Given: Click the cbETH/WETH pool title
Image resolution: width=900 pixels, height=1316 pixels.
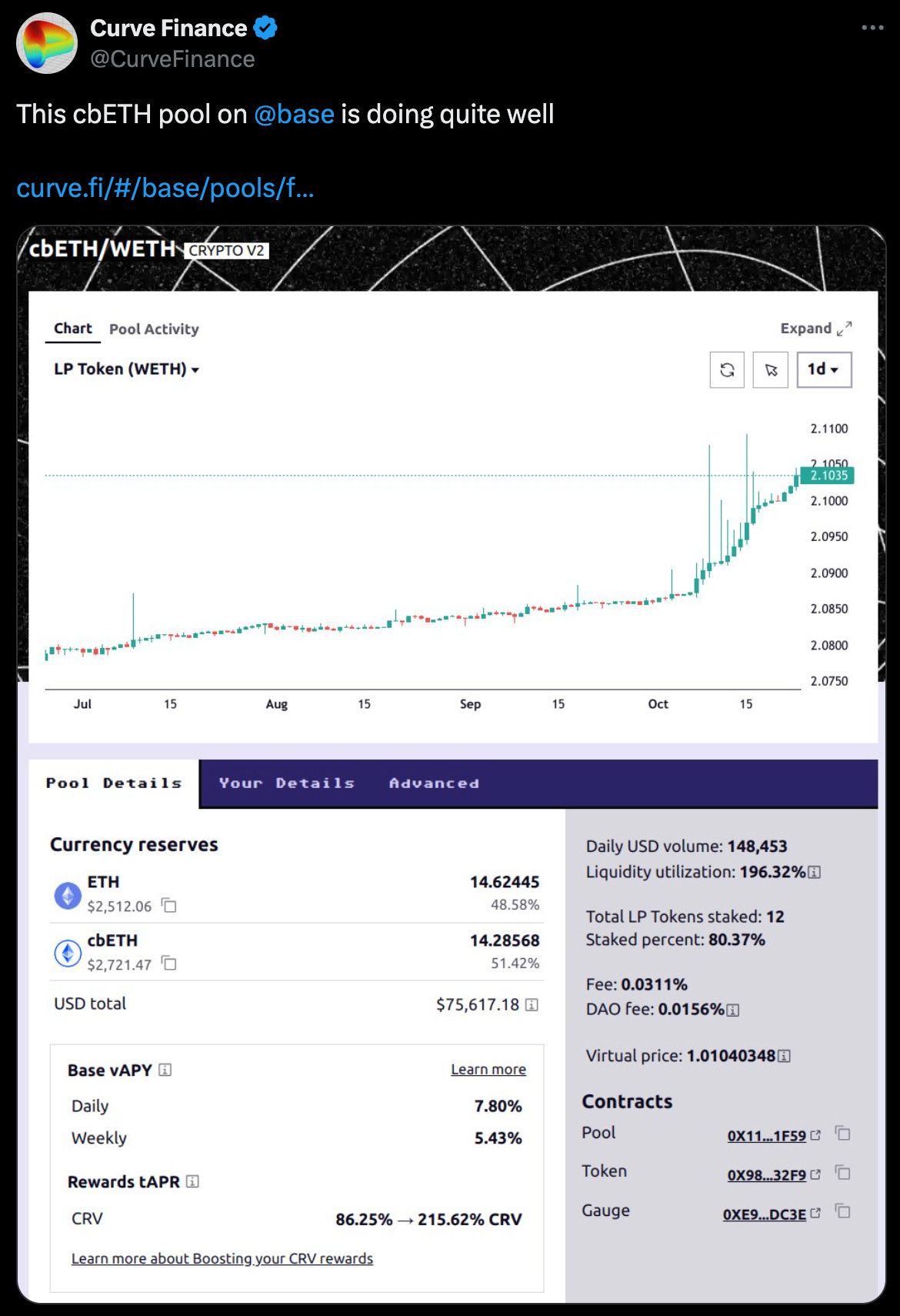Looking at the screenshot, I should (x=102, y=249).
